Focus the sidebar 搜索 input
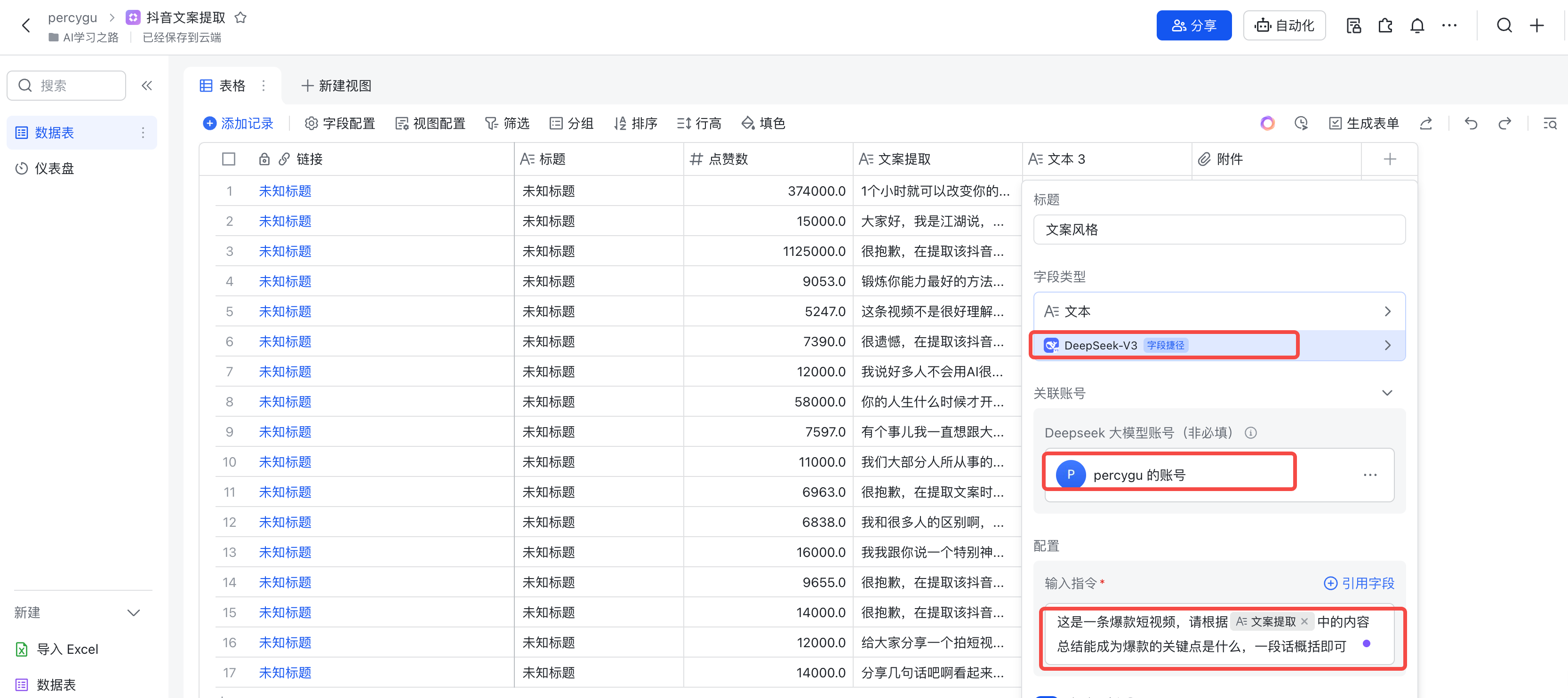The width and height of the screenshot is (1568, 698). [66, 86]
